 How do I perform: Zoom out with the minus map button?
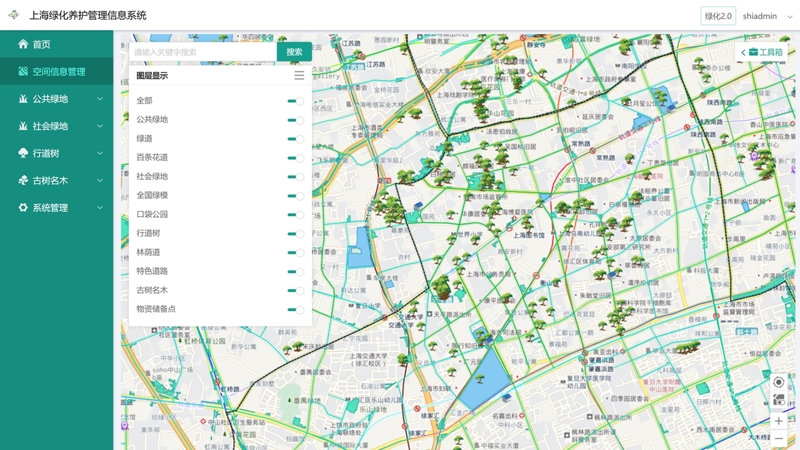[x=779, y=439]
